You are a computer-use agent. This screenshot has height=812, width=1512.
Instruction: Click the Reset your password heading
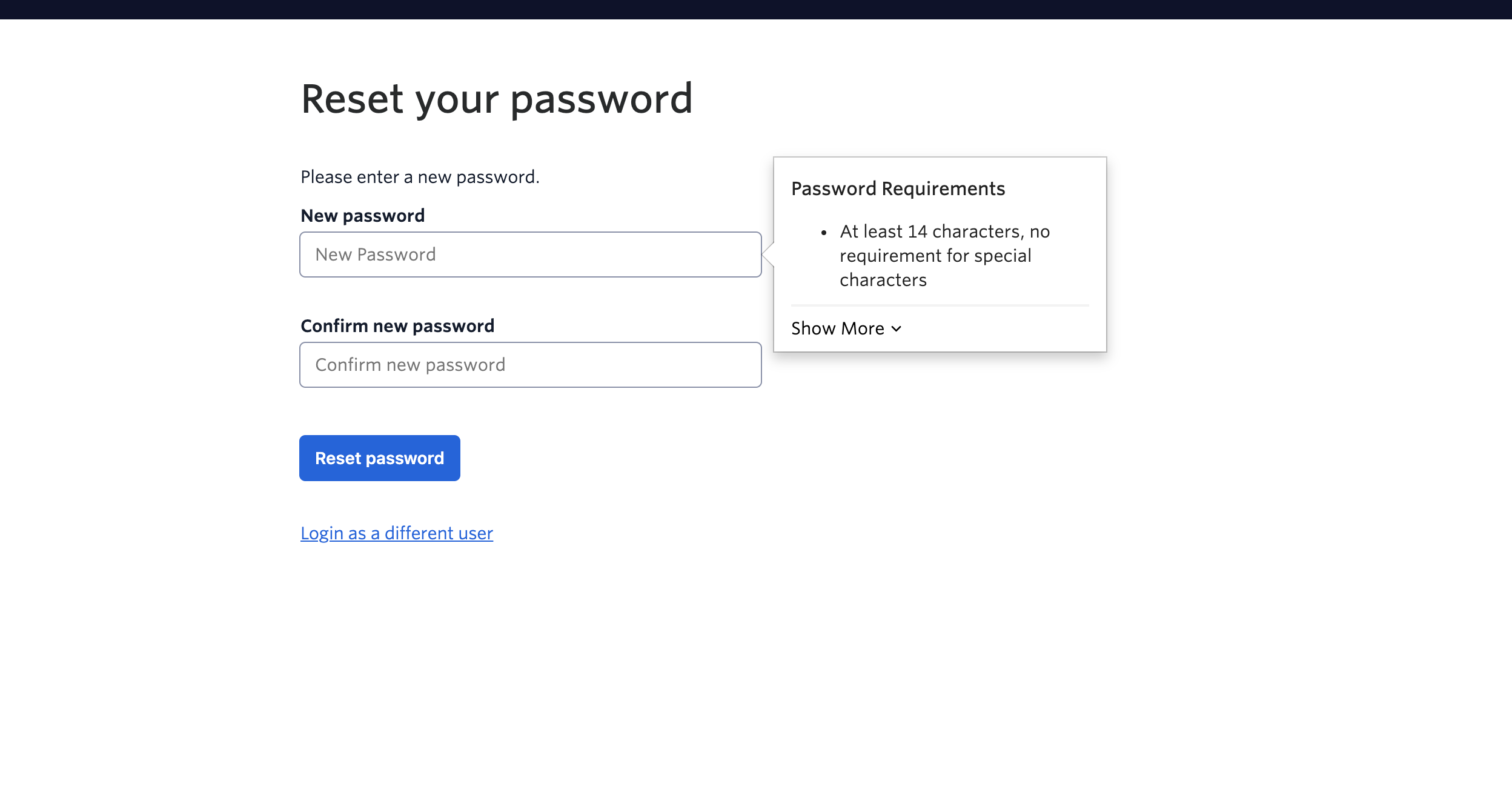pyautogui.click(x=498, y=98)
